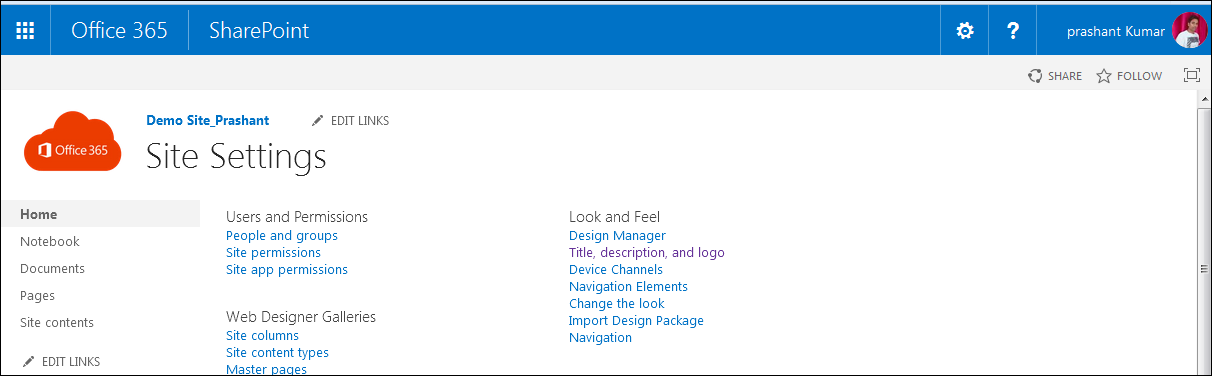Open the app launcher waffle icon
This screenshot has width=1212, height=376.
[x=26, y=31]
